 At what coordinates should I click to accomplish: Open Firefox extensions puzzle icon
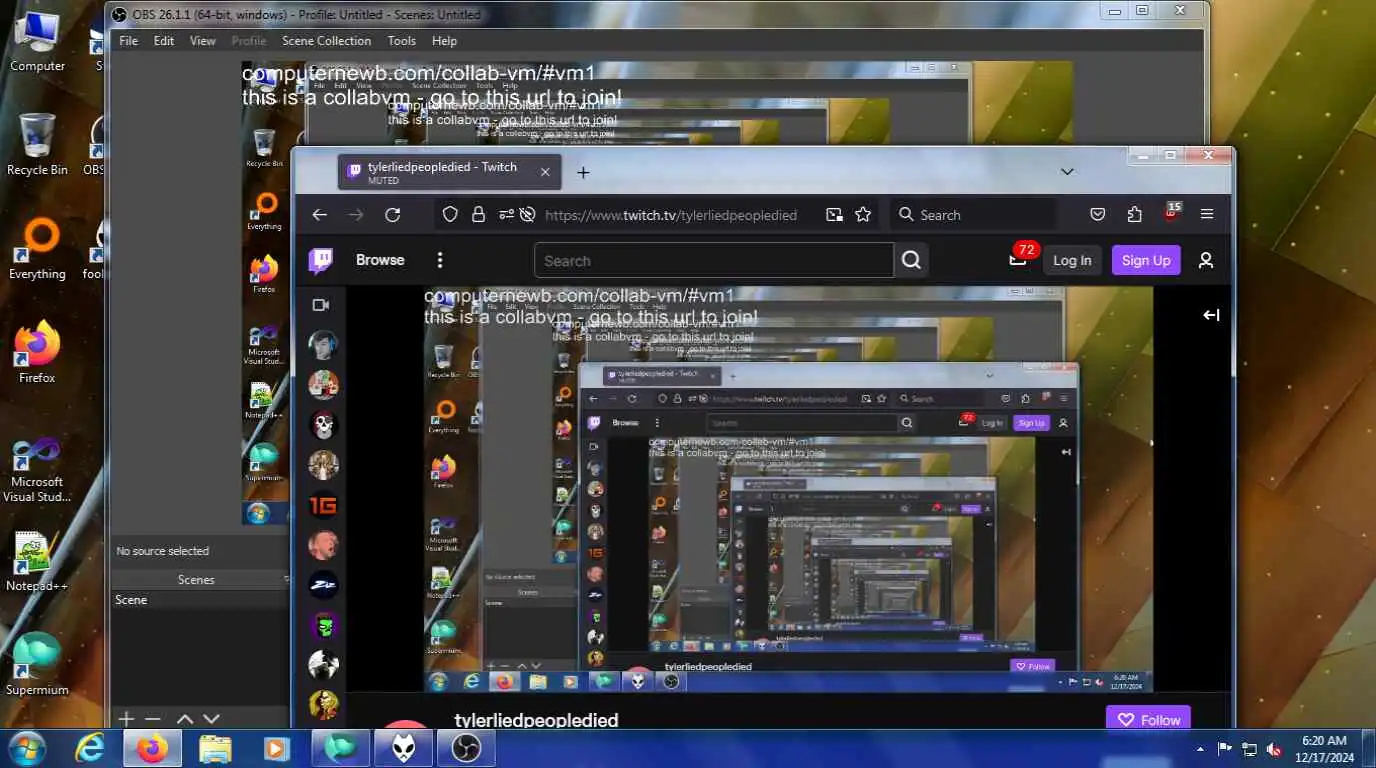[1134, 215]
